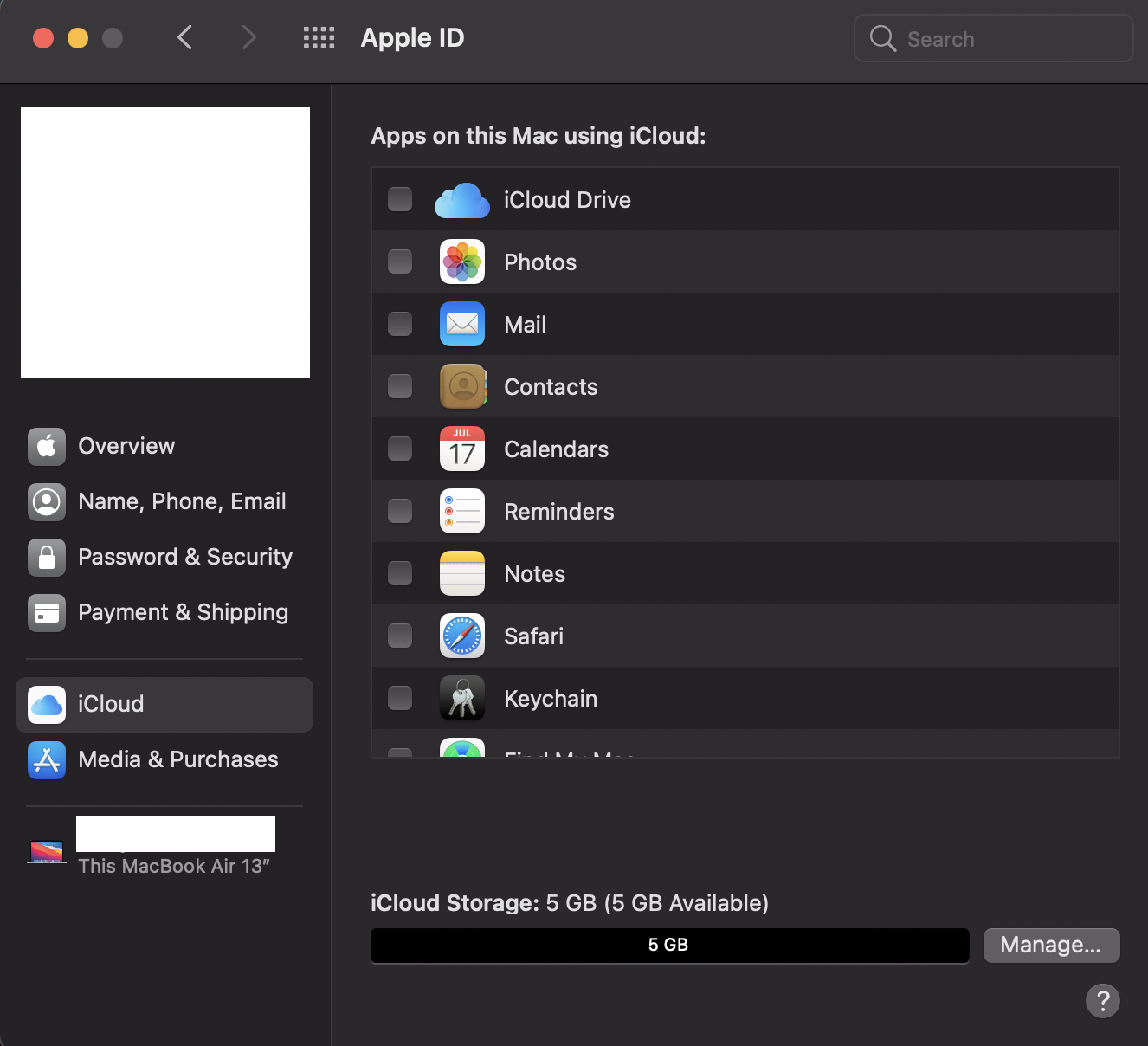Click the Manage... storage button
Image resolution: width=1148 pixels, height=1046 pixels.
(1052, 946)
